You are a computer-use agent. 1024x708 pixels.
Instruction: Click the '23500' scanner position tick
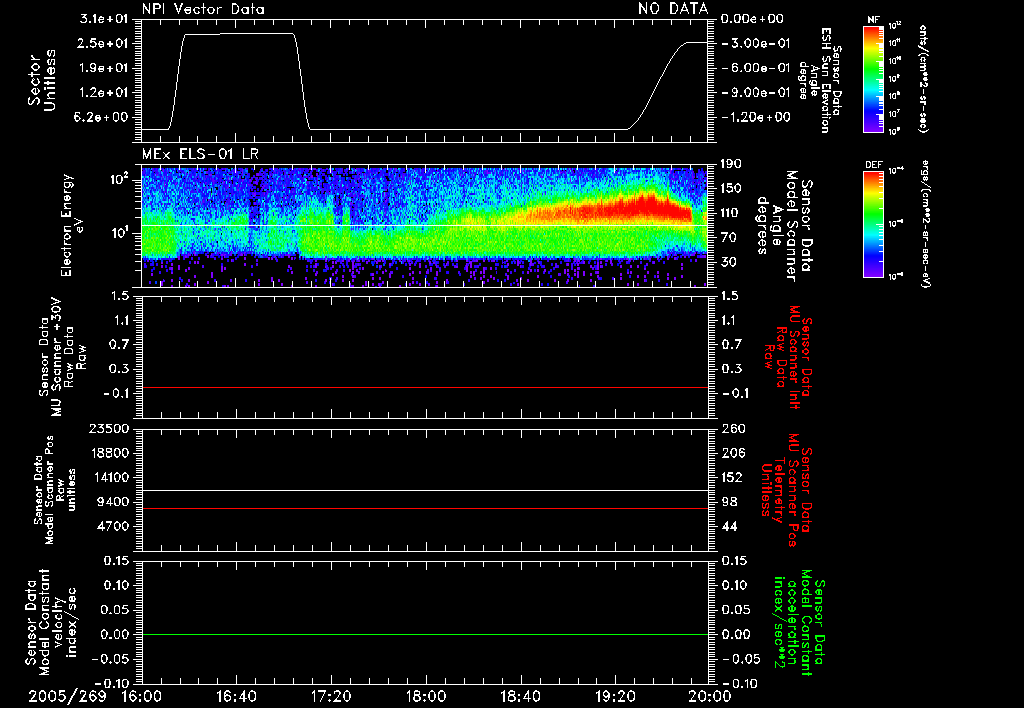point(108,429)
